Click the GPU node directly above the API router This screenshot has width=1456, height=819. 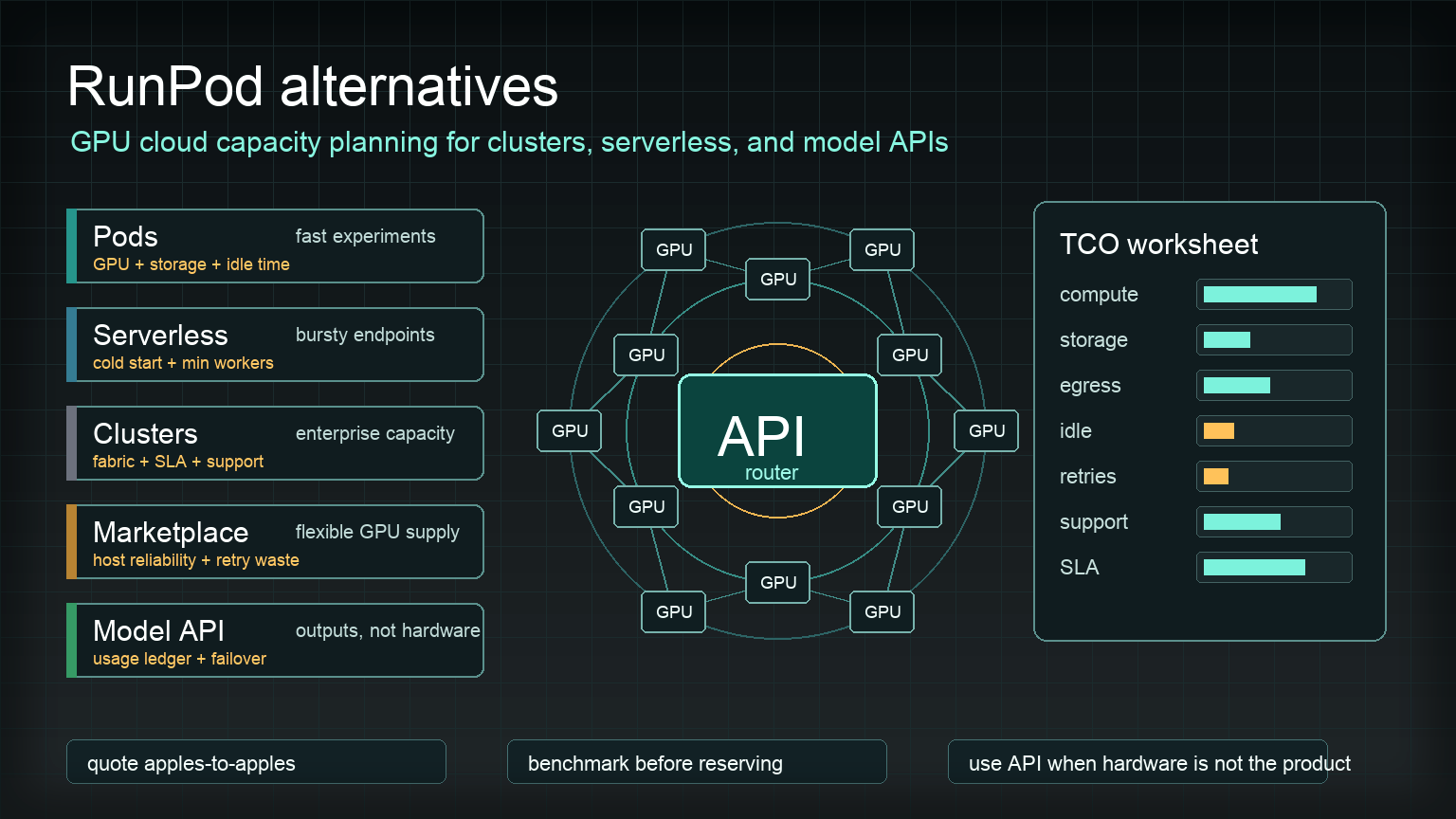click(x=778, y=279)
